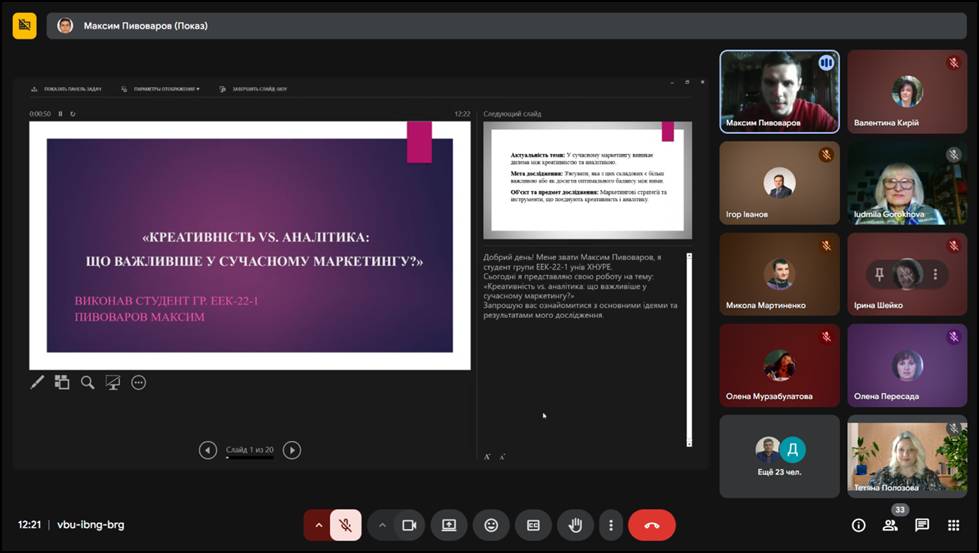The height and width of the screenshot is (553, 979).
Task: Open the emoji reactions button
Action: click(491, 525)
